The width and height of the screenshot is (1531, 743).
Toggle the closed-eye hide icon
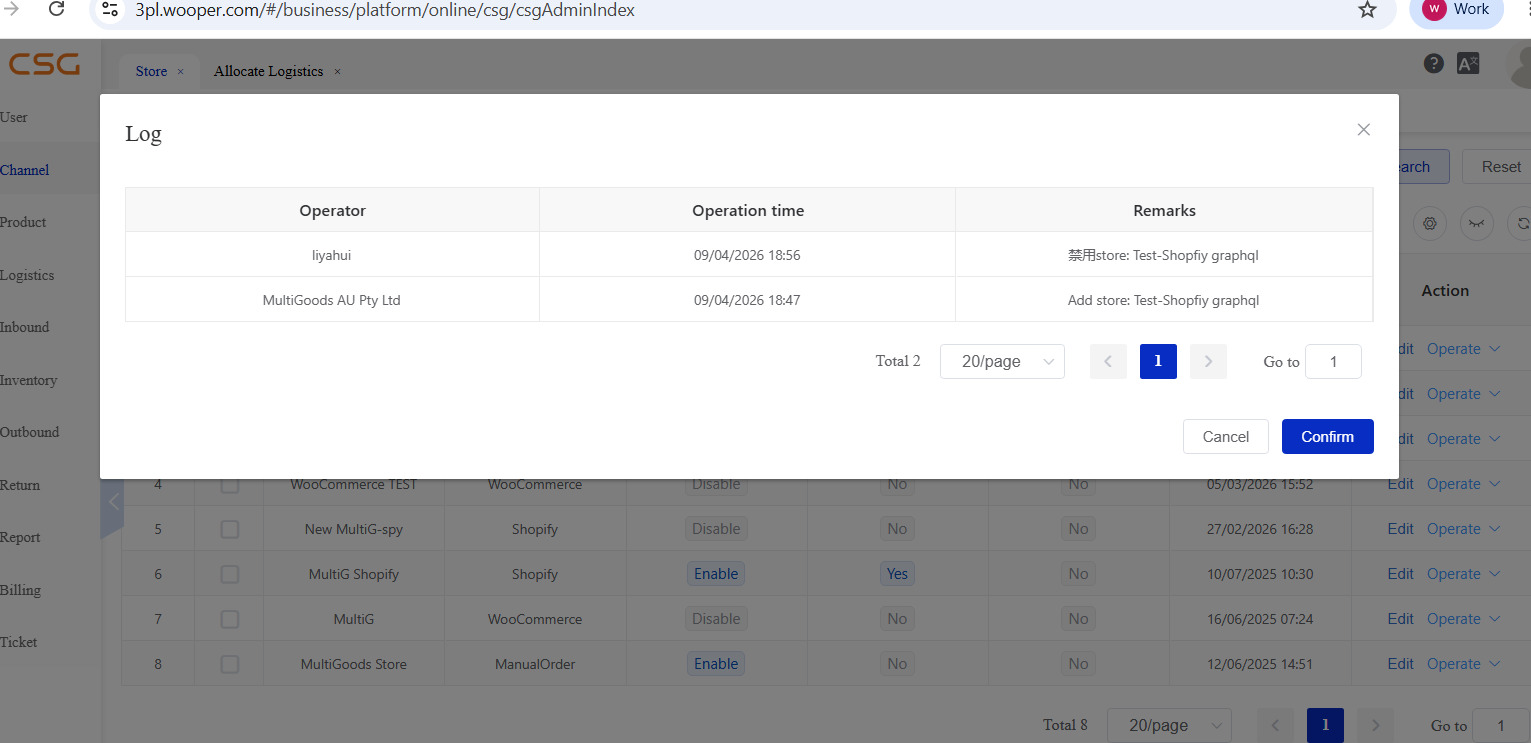[x=1475, y=224]
